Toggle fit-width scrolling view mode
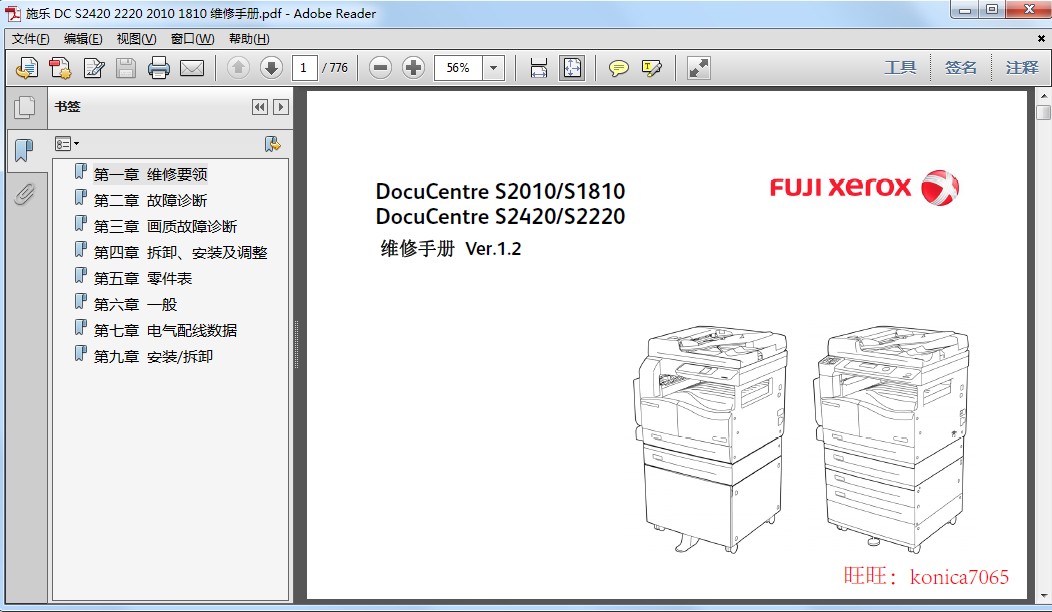Viewport: 1052px width, 612px height. 539,68
